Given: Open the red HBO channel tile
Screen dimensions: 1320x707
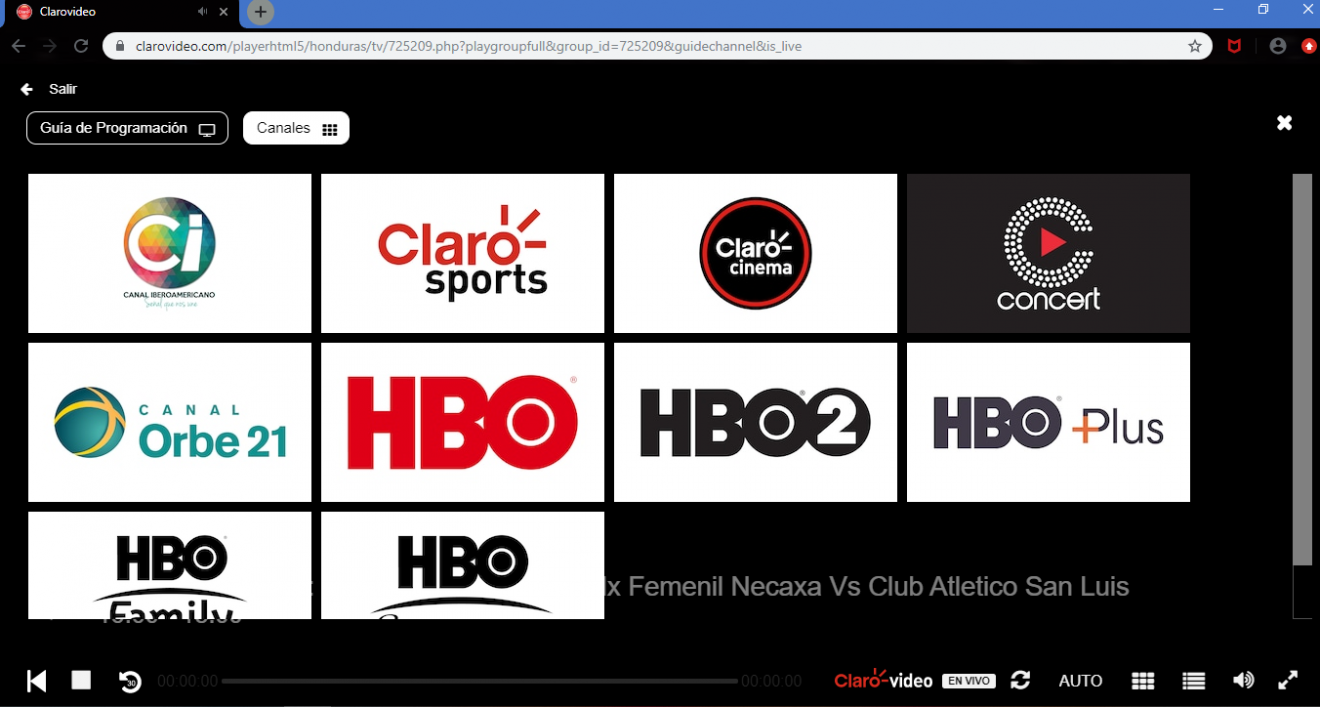Looking at the screenshot, I should tap(462, 422).
